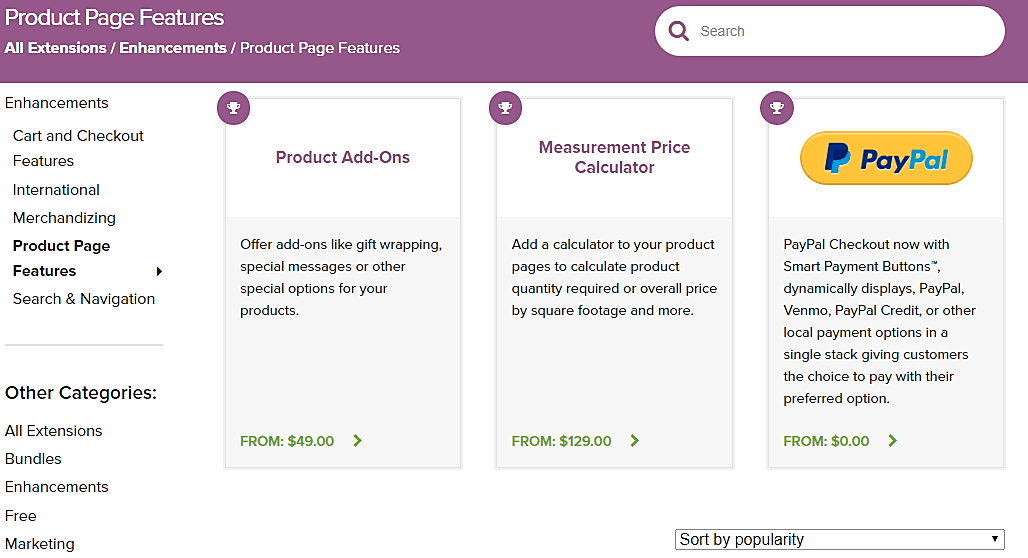Image resolution: width=1028 pixels, height=558 pixels.
Task: Select the Merchandizing sidebar category
Action: (x=64, y=218)
